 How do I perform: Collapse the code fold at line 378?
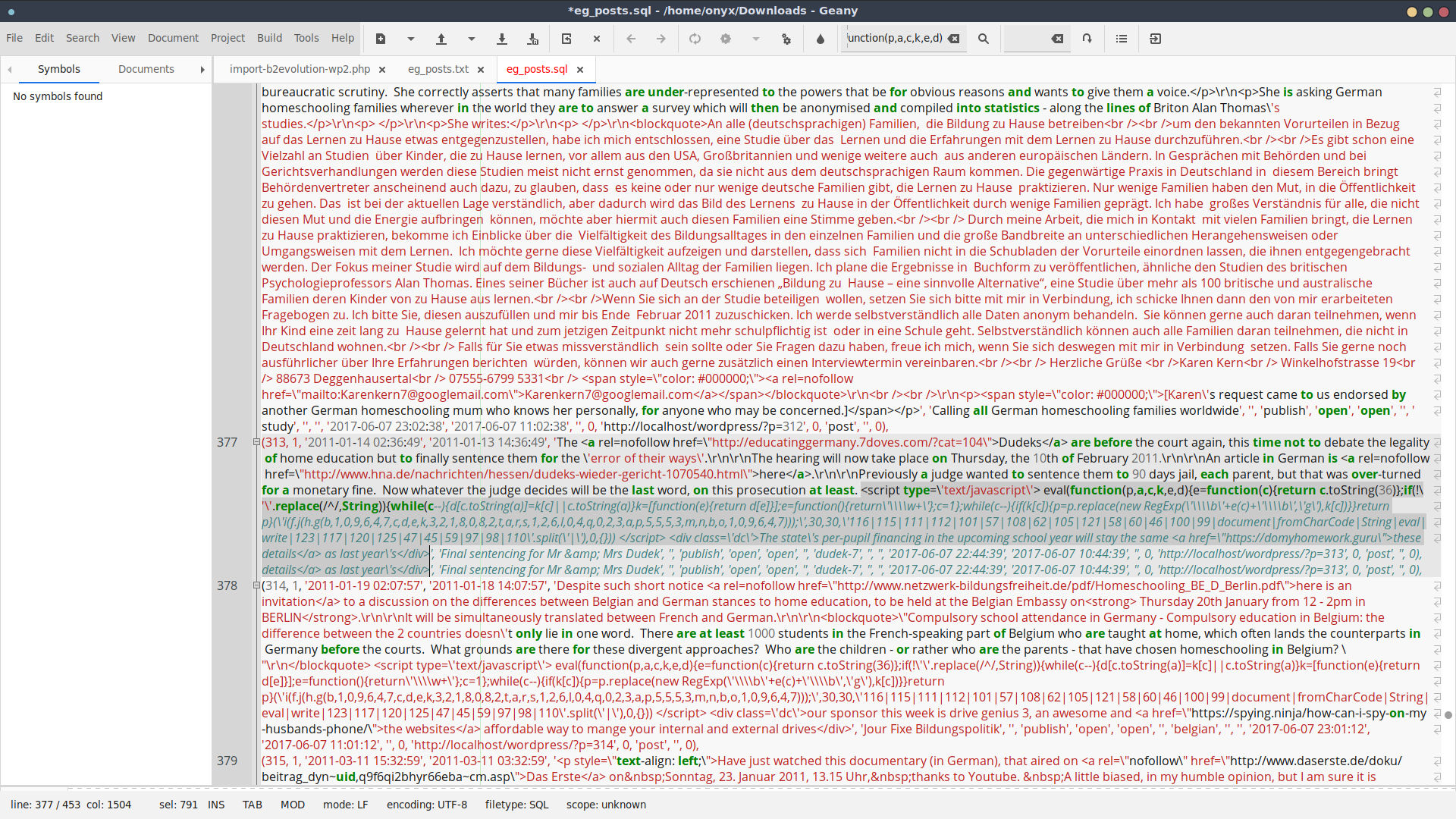click(255, 585)
